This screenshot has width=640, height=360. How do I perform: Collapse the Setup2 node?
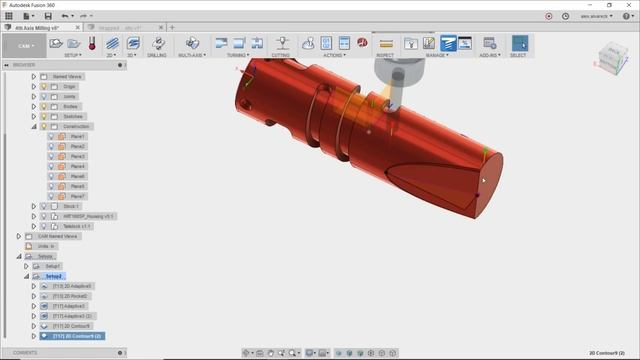tap(26, 276)
